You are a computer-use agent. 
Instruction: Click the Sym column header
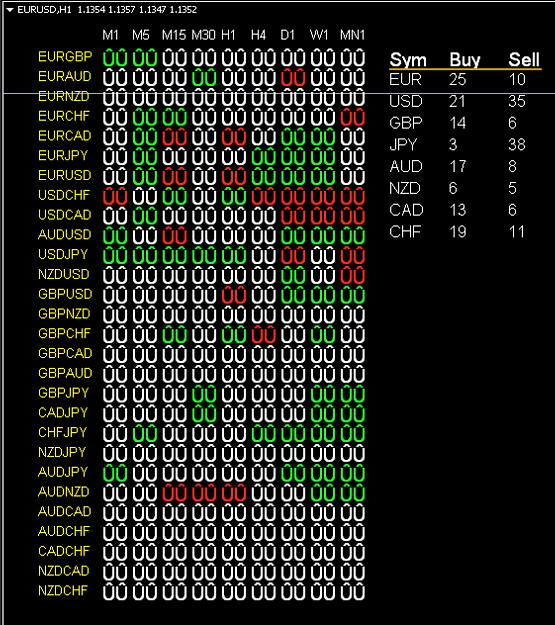pyautogui.click(x=408, y=60)
